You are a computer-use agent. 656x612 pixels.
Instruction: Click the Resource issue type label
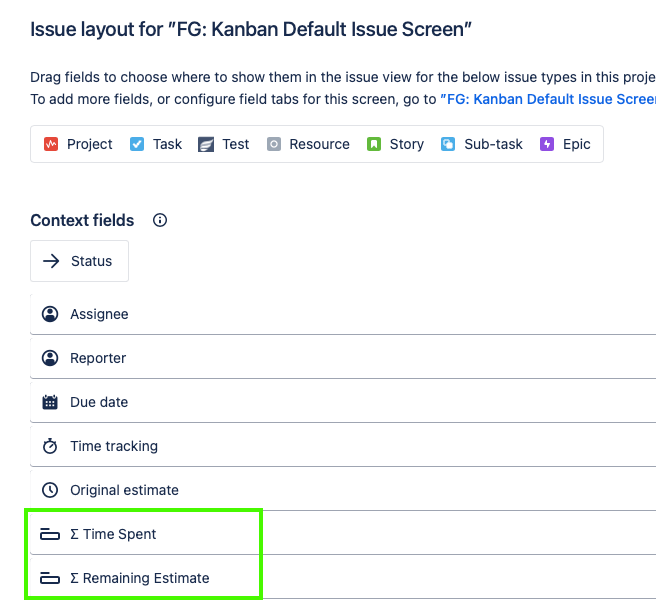[320, 144]
